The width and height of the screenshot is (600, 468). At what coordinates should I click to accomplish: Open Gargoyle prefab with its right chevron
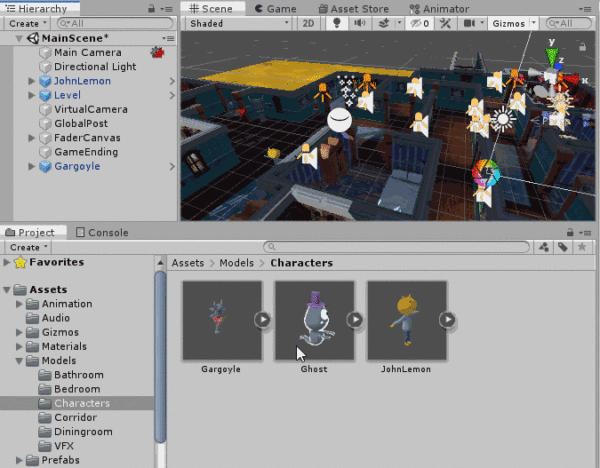tap(172, 166)
